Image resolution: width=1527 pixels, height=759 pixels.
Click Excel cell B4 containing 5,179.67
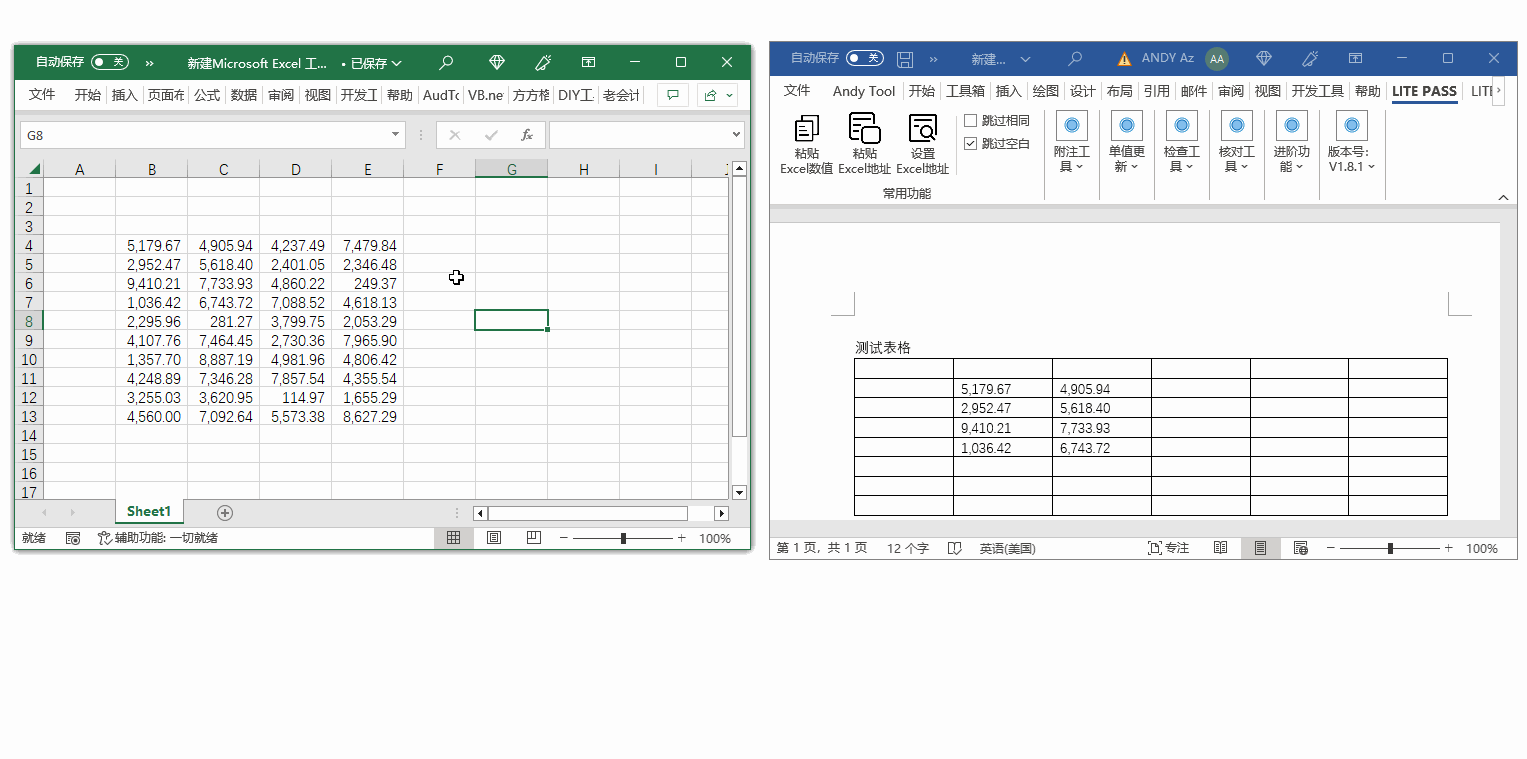pos(152,245)
